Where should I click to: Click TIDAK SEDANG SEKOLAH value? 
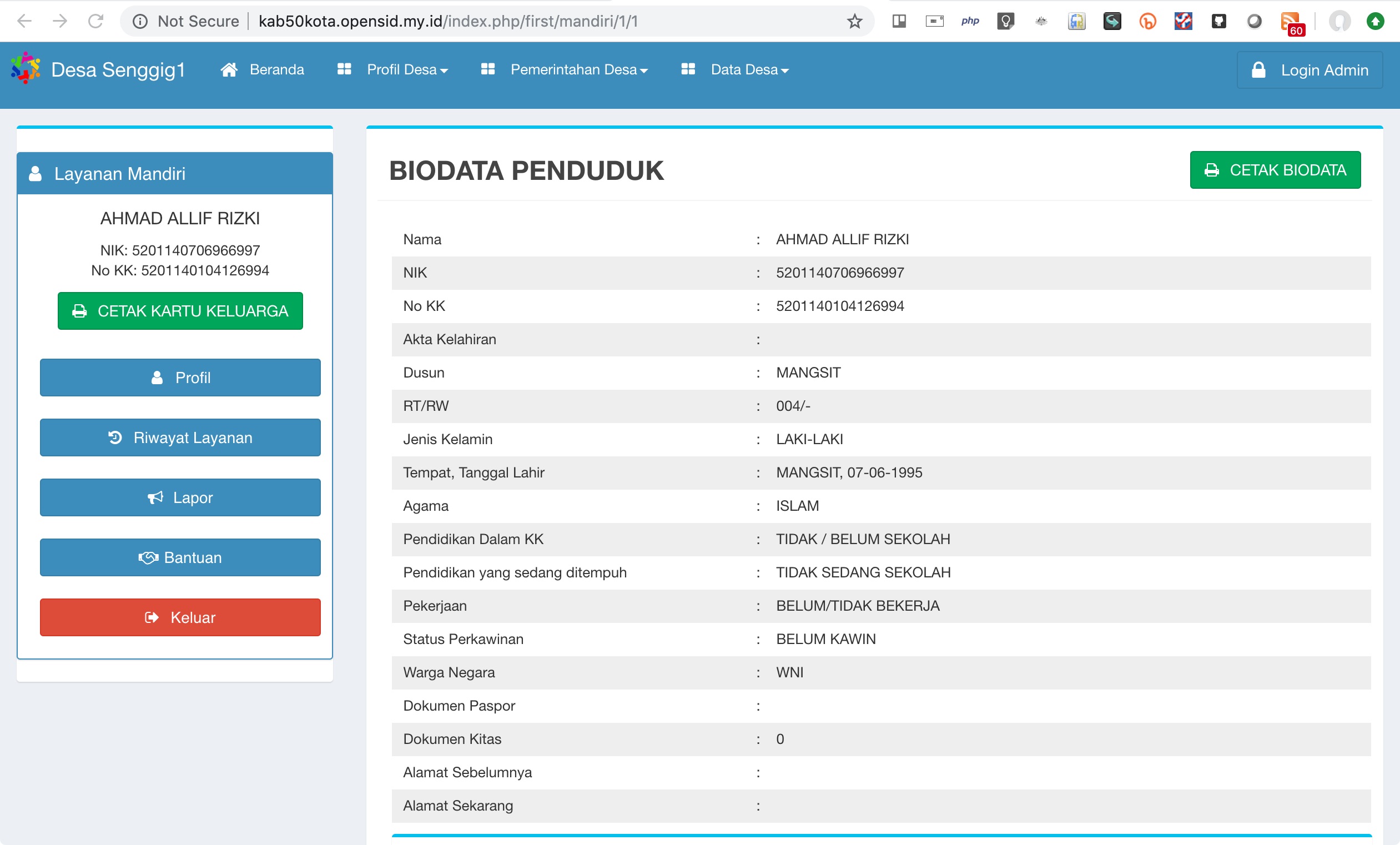click(863, 572)
